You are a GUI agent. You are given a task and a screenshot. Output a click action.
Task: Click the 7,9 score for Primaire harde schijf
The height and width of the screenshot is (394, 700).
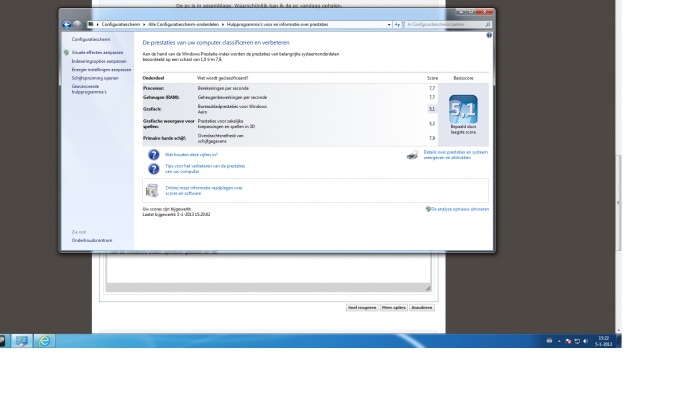click(x=432, y=138)
